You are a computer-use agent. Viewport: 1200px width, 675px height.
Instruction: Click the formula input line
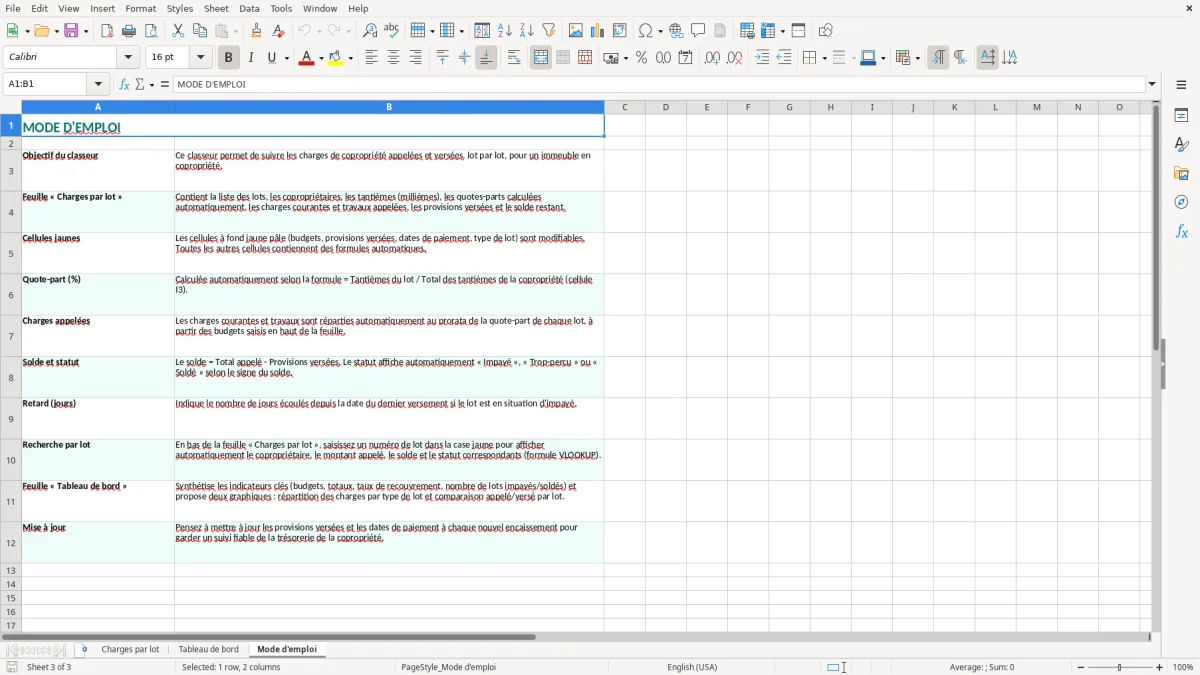[659, 85]
